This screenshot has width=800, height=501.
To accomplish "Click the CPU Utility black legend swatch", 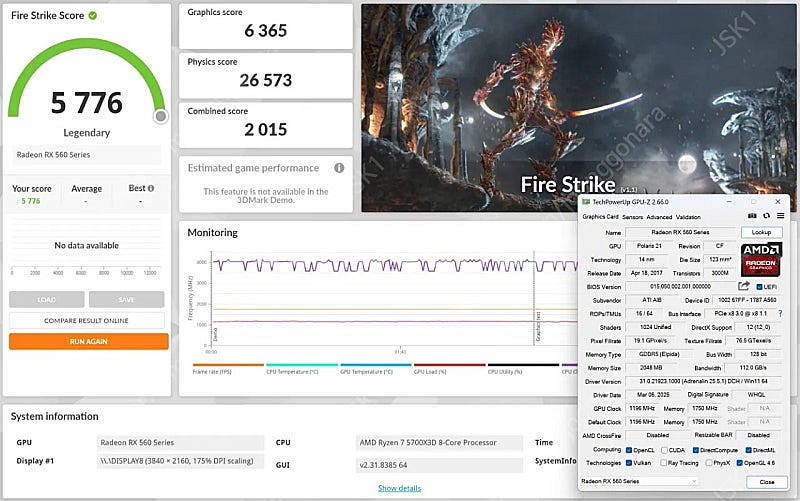I will pos(523,365).
